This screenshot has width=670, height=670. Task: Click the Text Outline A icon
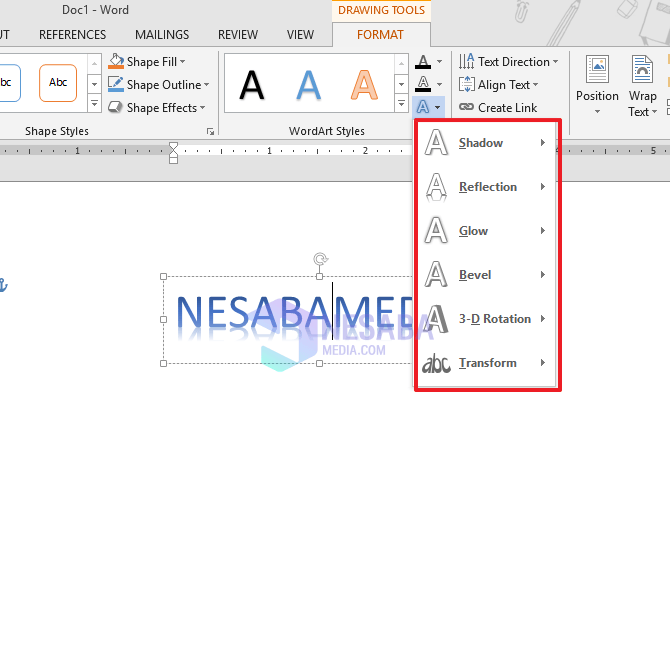424,85
